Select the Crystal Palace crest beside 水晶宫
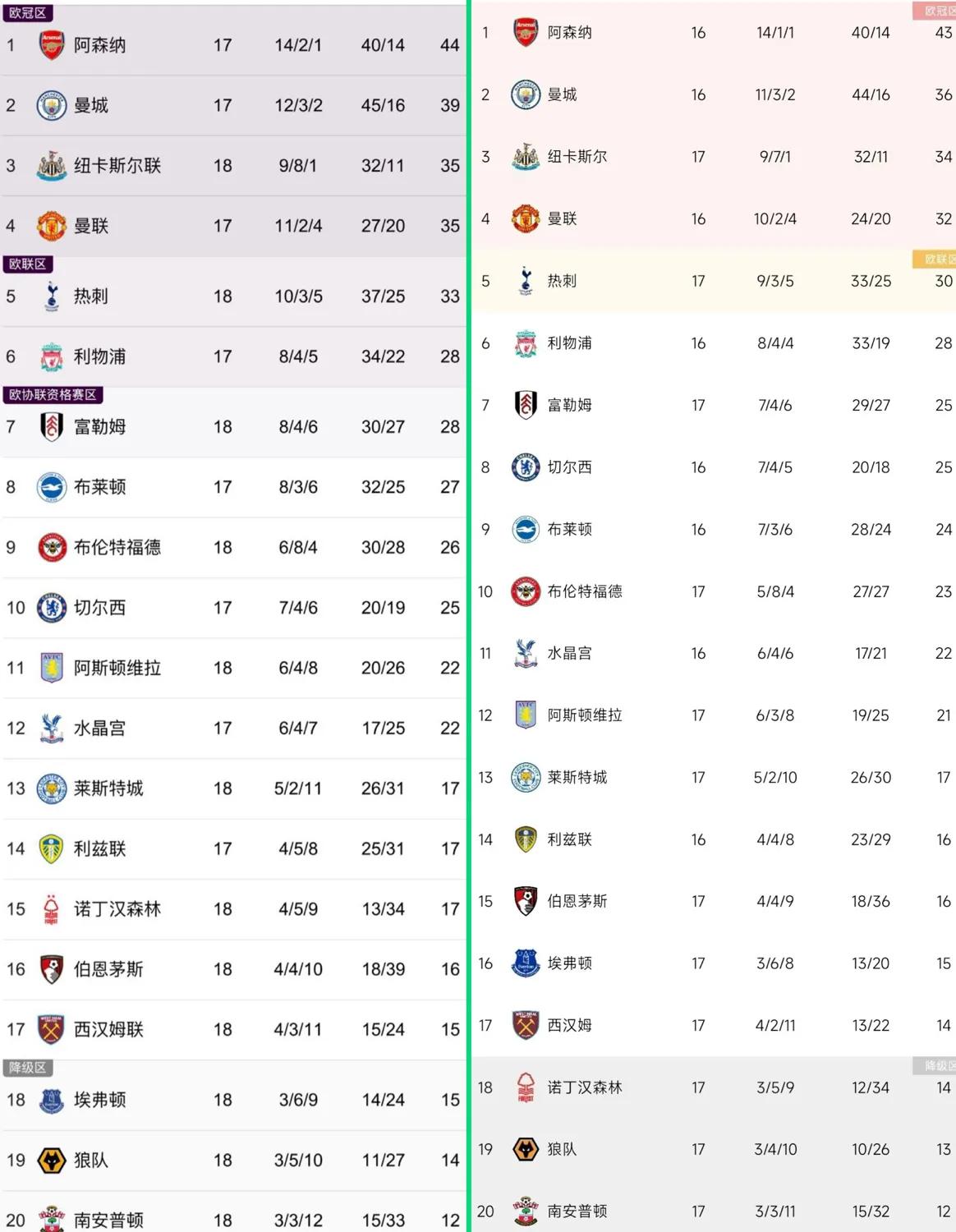 point(51,729)
